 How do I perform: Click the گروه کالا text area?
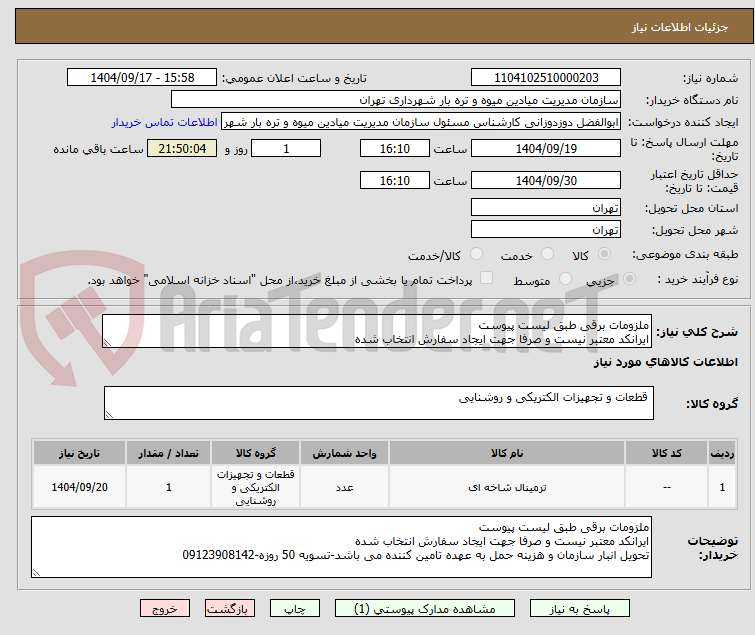(x=378, y=403)
